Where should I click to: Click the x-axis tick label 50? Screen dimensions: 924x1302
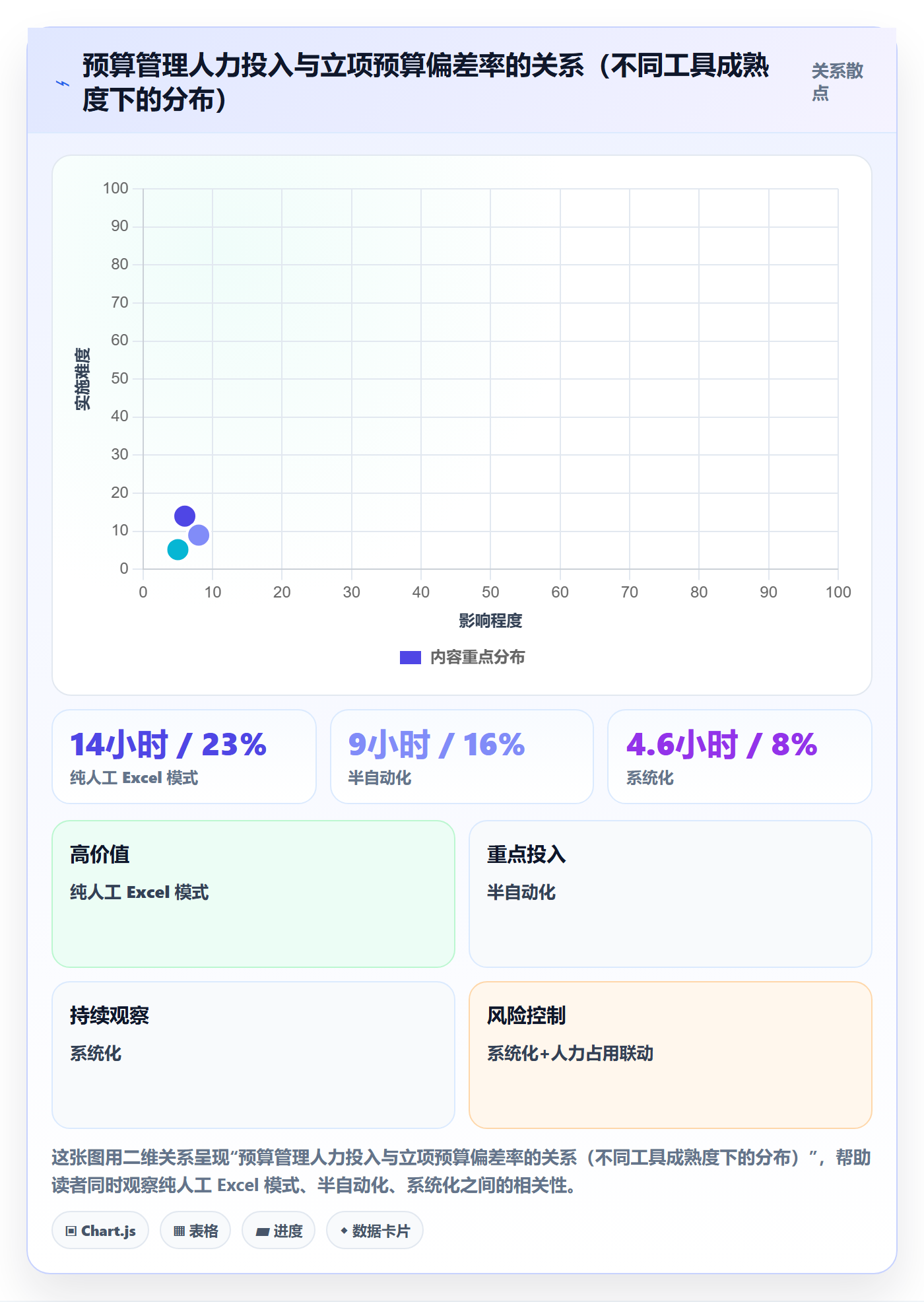[x=490, y=592]
